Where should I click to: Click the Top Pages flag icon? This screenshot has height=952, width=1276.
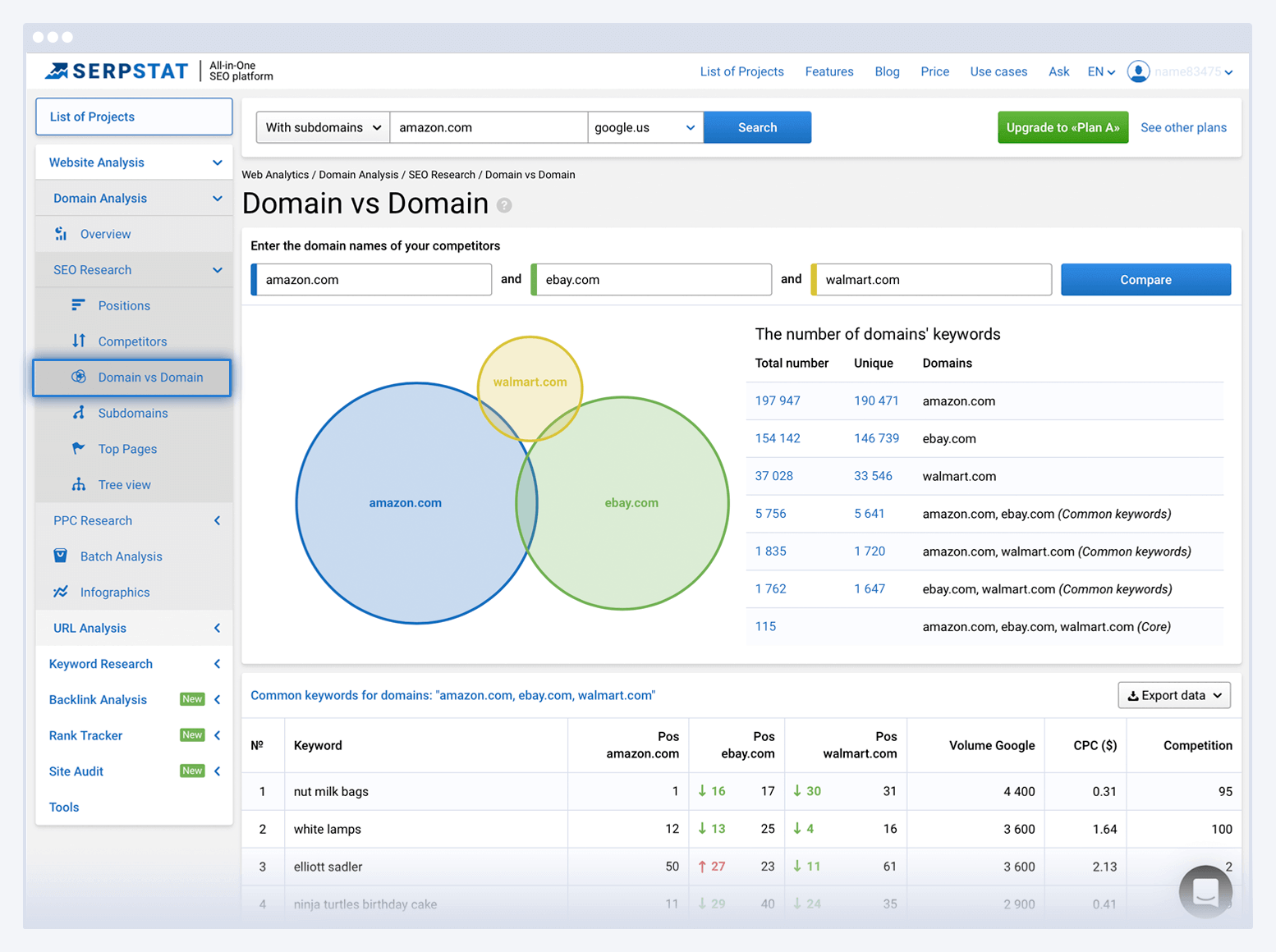point(79,448)
